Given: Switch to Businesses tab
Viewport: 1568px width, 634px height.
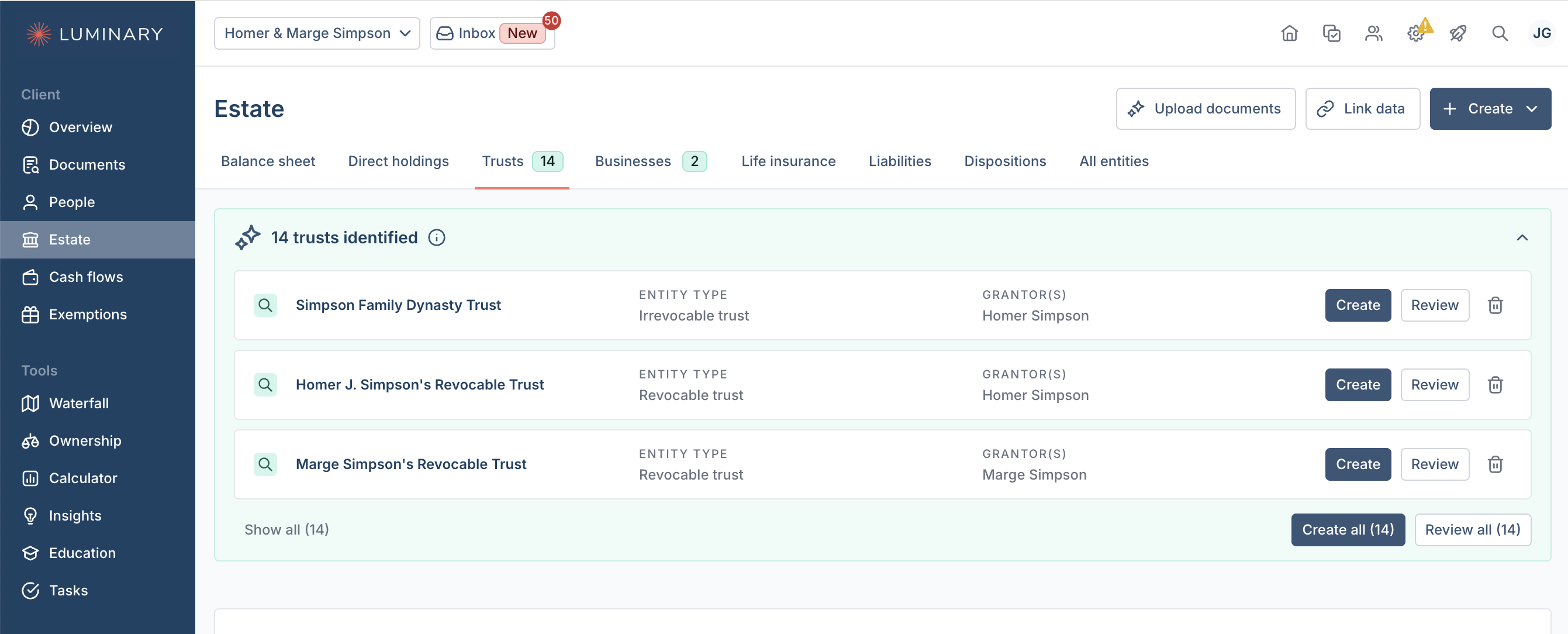Looking at the screenshot, I should pos(651,161).
